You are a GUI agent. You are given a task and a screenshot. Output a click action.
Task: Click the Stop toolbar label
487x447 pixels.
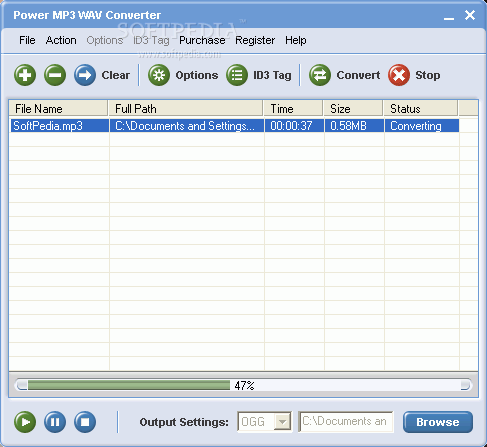point(428,75)
